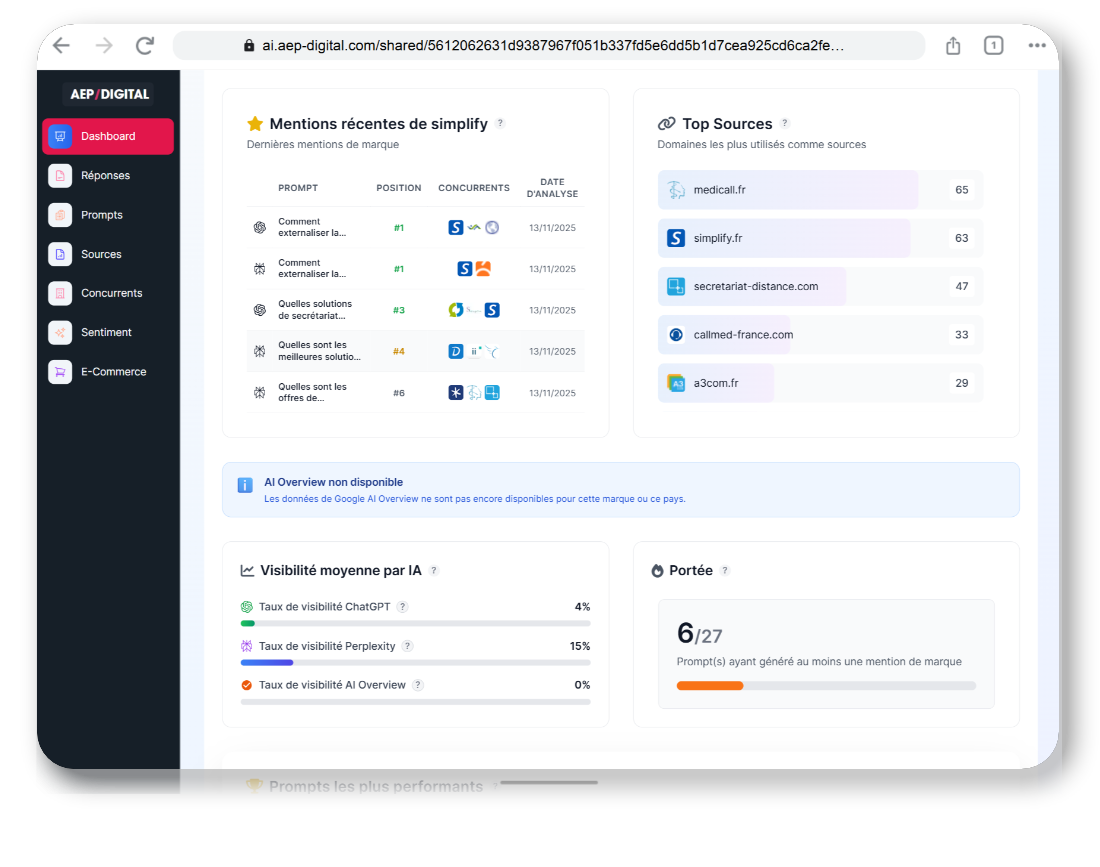Open the browser three-dot more menu
The height and width of the screenshot is (867, 1100).
click(x=1037, y=45)
